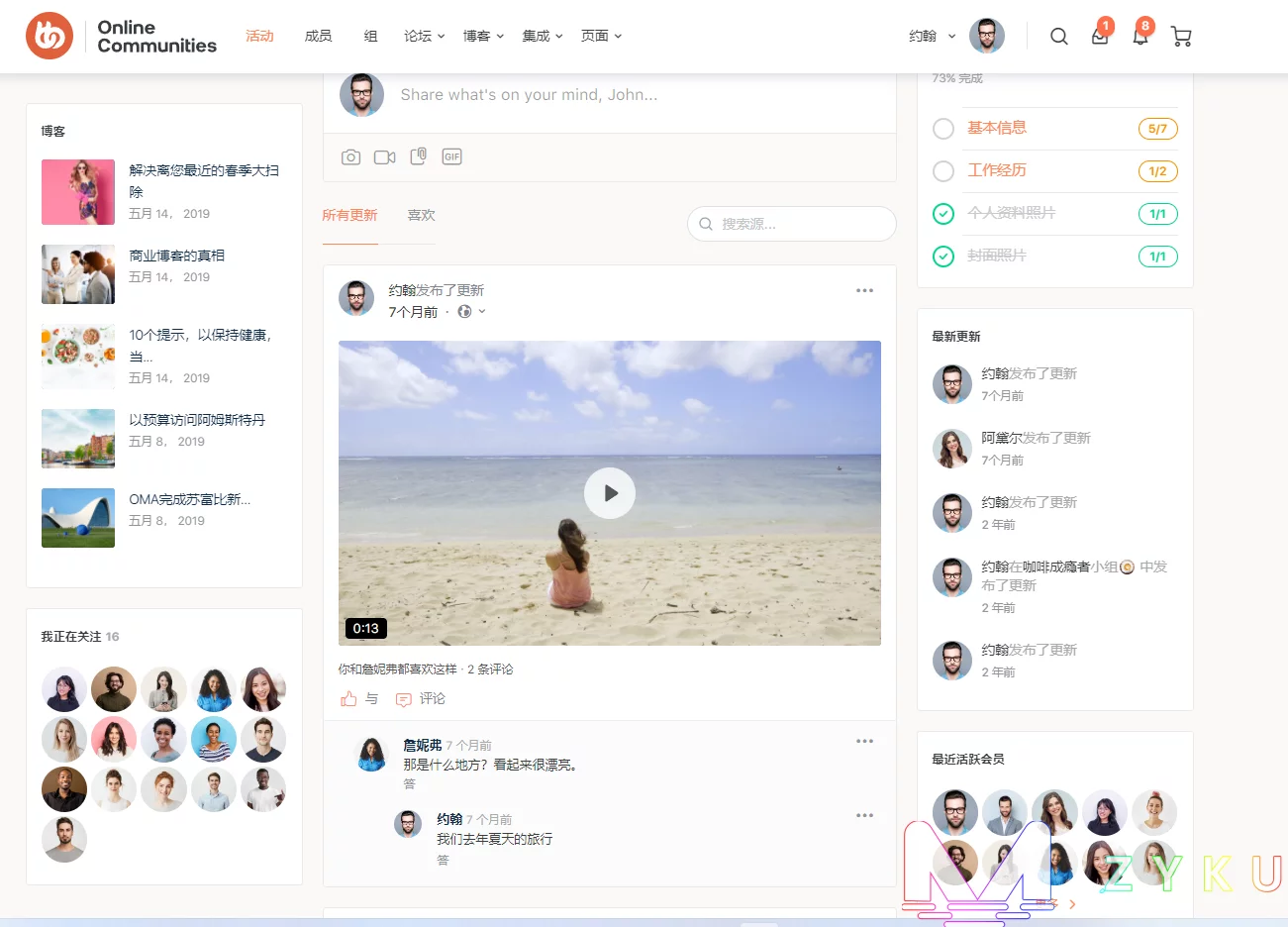Screen dimensions: 1288x927
Task: Open the notifications bell icon
Action: [x=1140, y=37]
